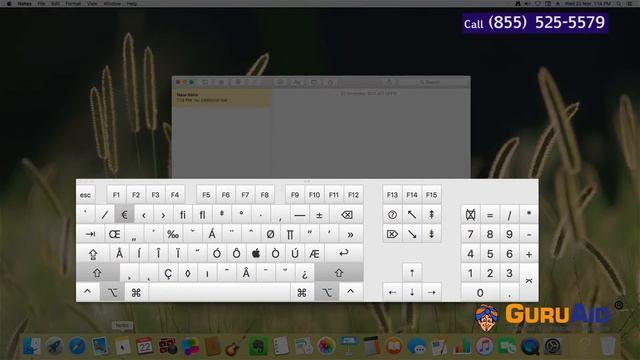Toggle the Caps Lock key

click(93, 253)
